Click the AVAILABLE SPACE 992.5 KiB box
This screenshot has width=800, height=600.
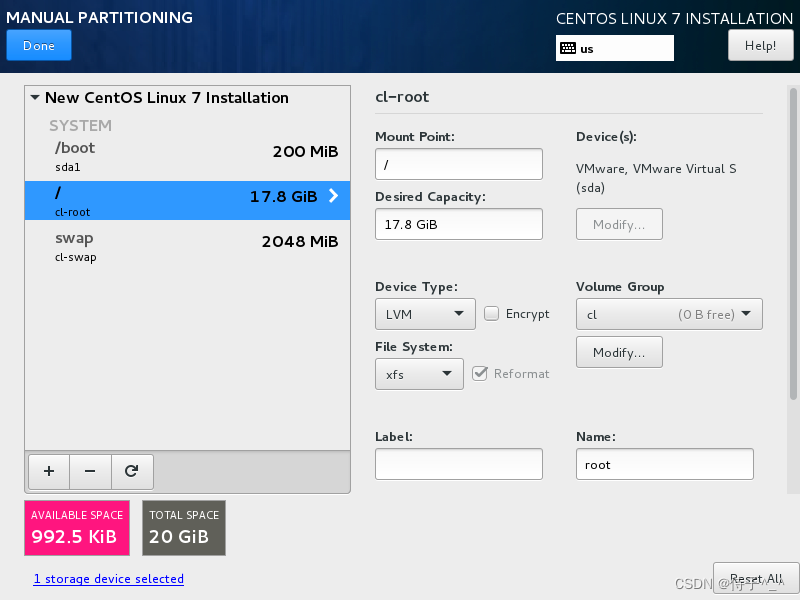tap(77, 528)
